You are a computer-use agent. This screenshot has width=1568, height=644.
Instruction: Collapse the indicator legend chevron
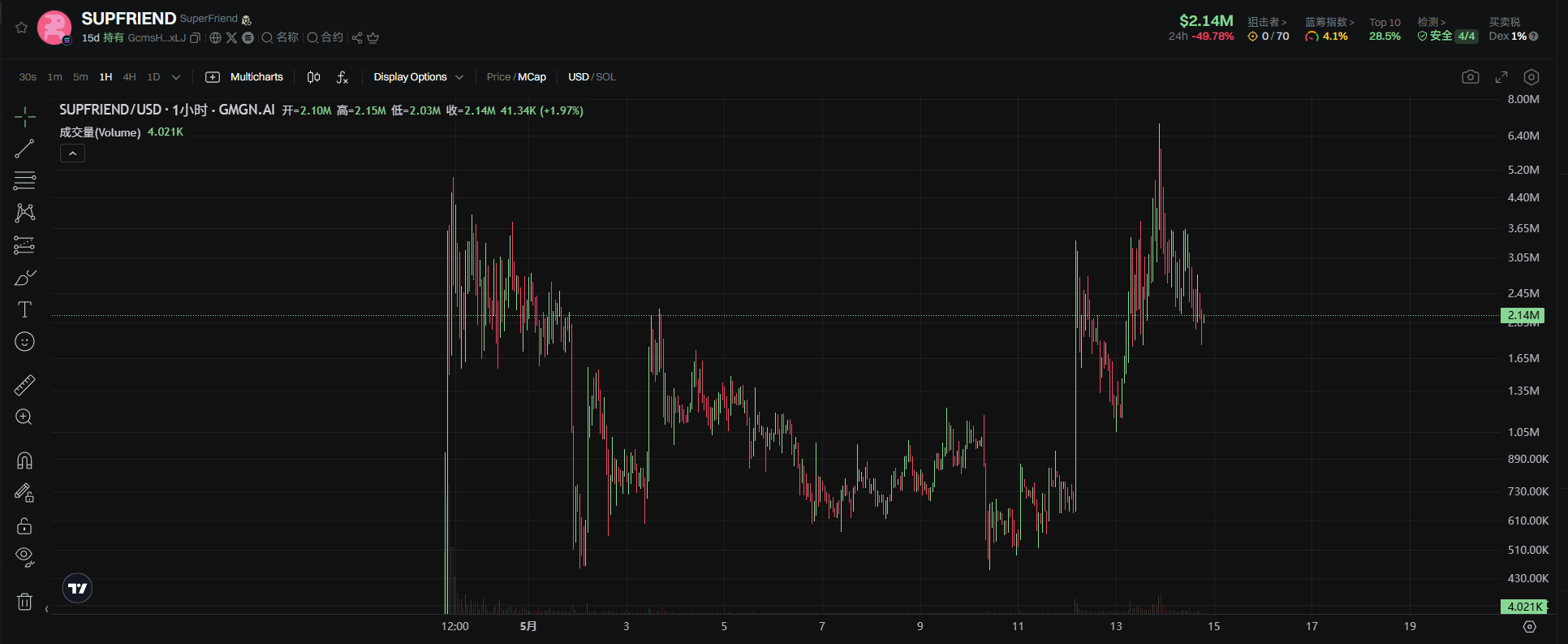72,153
